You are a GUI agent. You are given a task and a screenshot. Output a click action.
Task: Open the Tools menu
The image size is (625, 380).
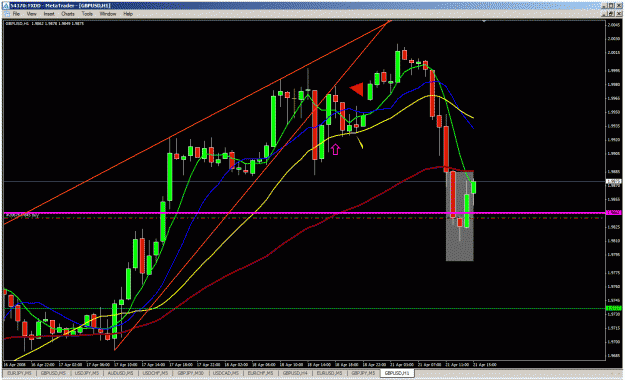pyautogui.click(x=87, y=14)
